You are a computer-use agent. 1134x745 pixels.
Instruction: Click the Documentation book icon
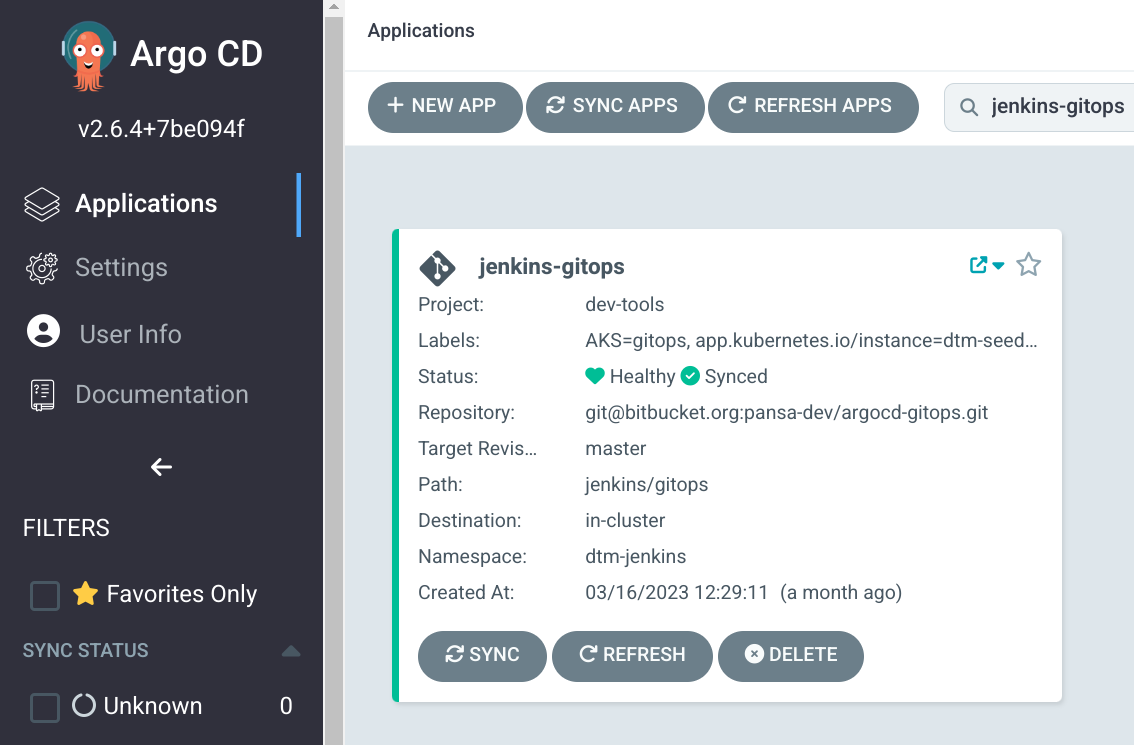tap(42, 395)
